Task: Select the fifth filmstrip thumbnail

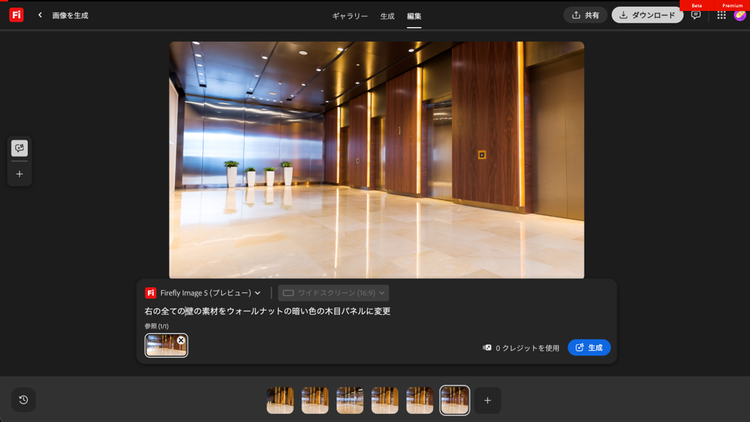Action: [419, 400]
